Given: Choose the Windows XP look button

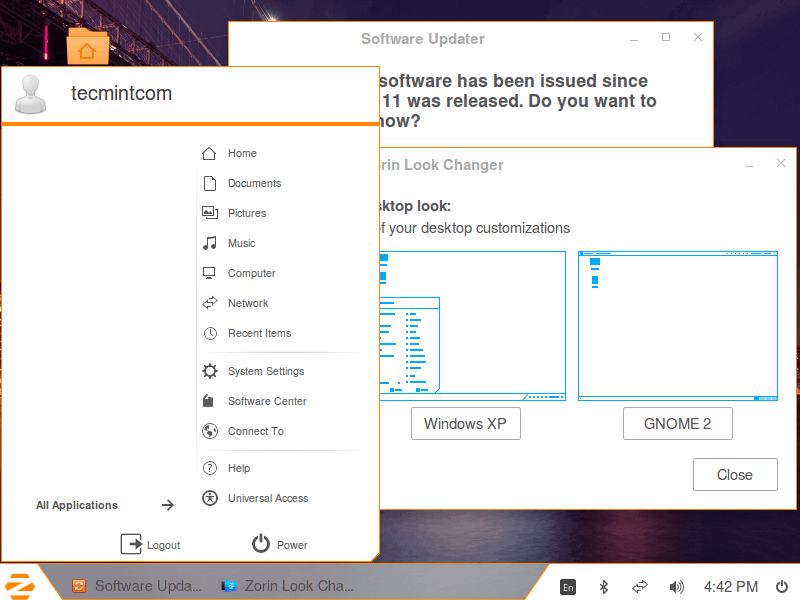Looking at the screenshot, I should [x=466, y=423].
